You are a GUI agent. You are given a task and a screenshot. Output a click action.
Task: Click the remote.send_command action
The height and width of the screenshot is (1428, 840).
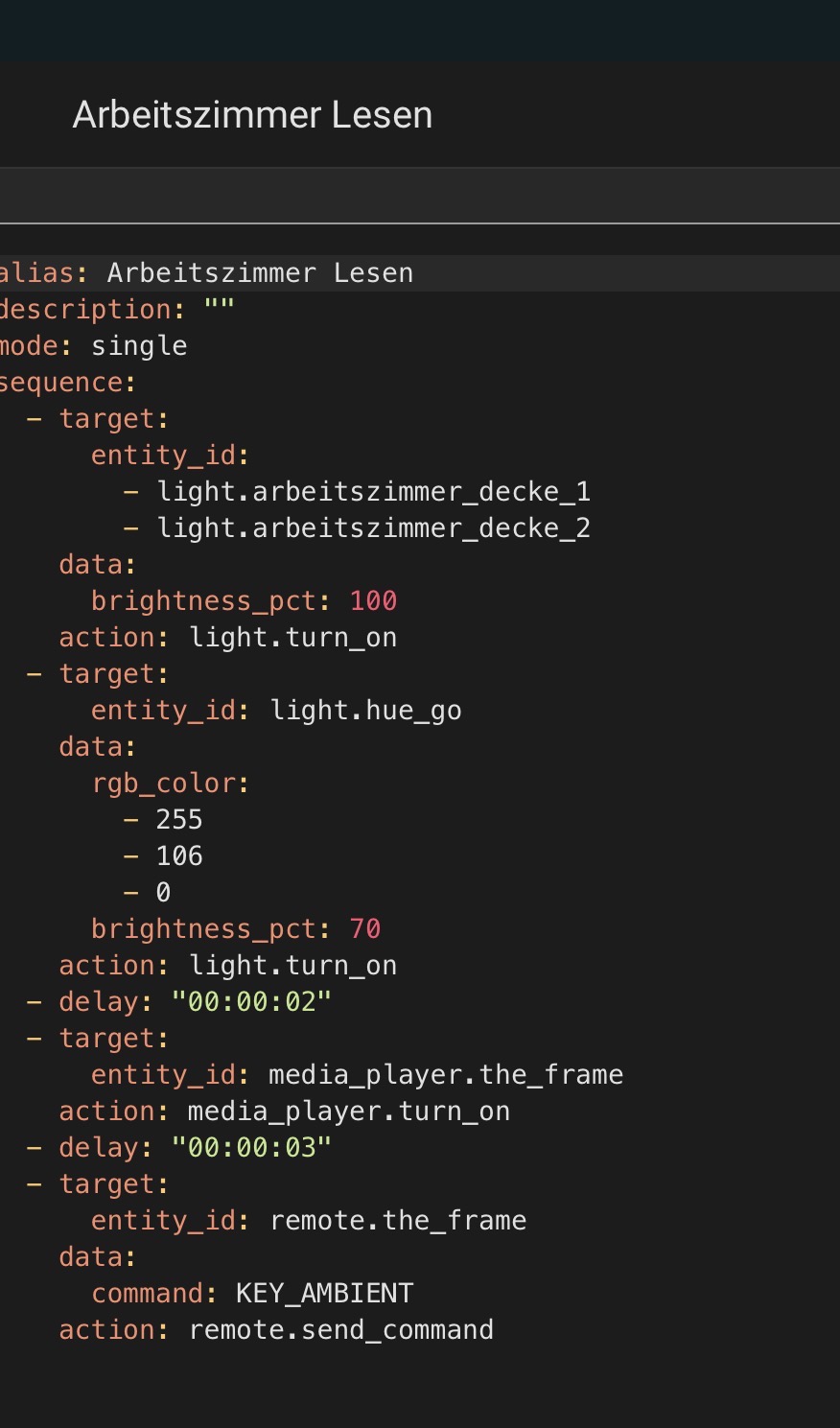click(x=341, y=1330)
